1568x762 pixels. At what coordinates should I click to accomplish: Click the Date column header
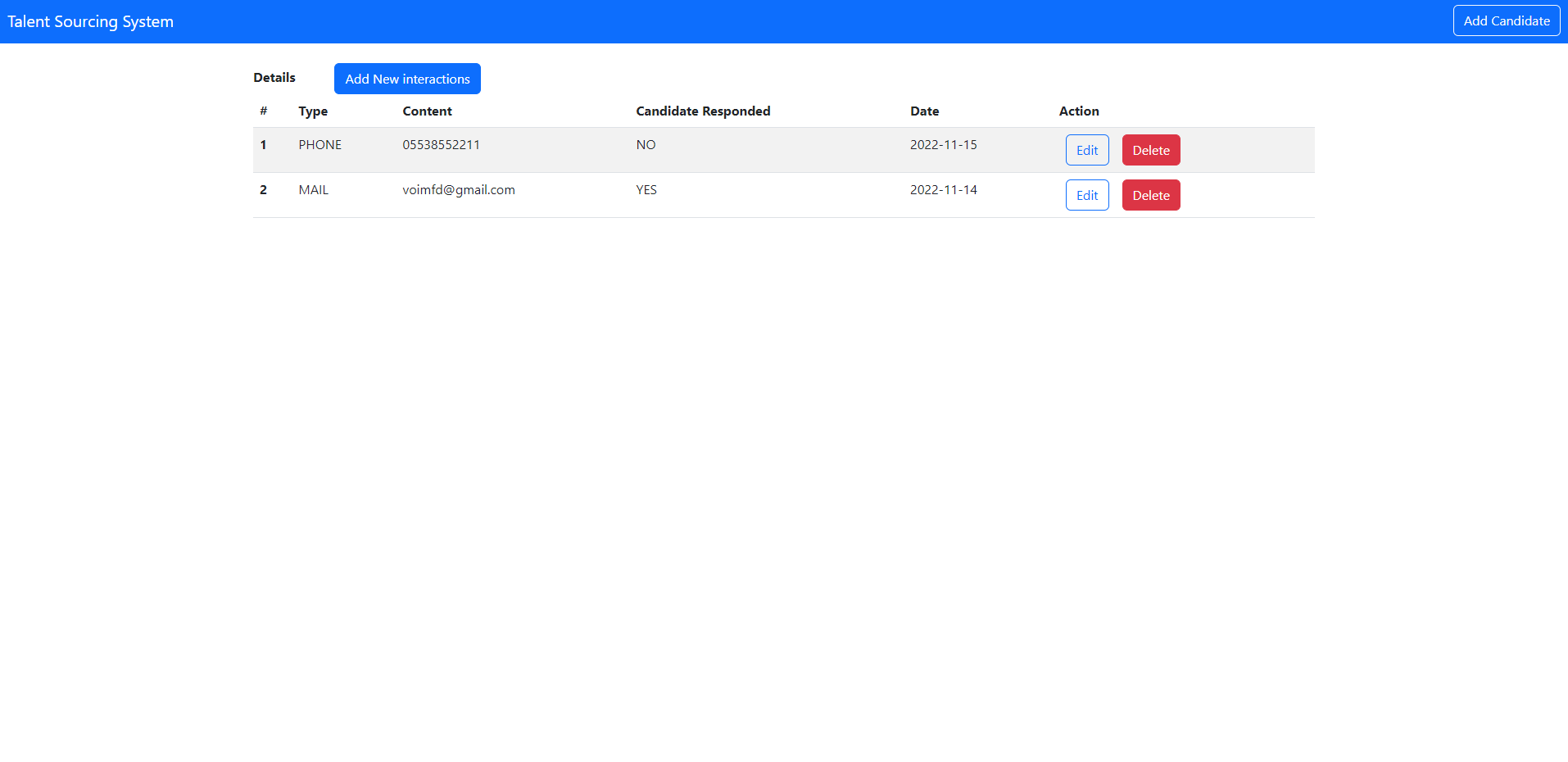coord(924,111)
